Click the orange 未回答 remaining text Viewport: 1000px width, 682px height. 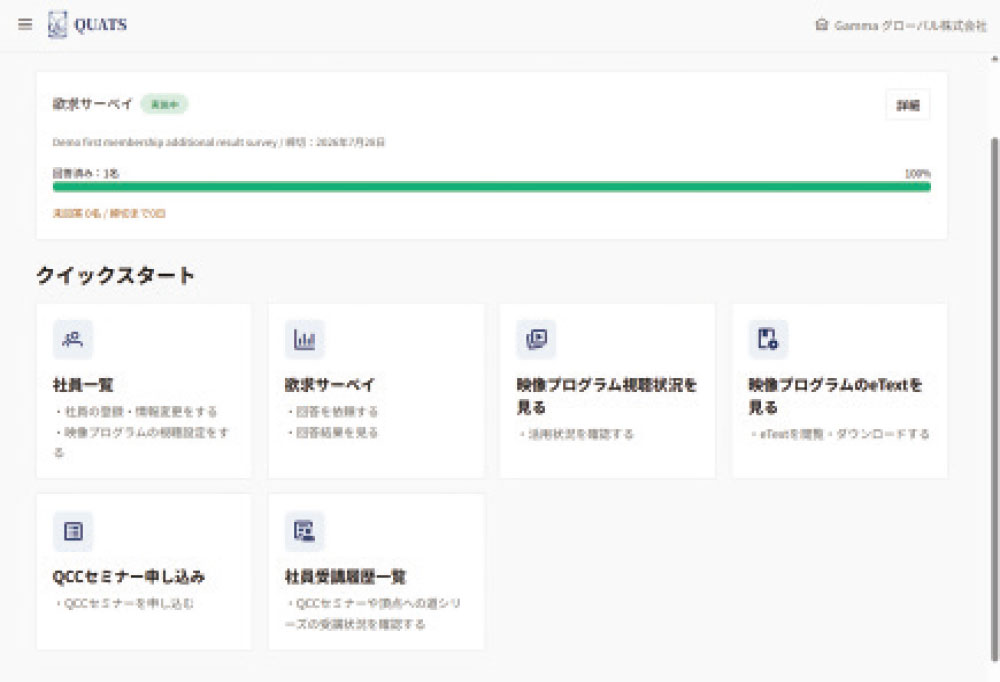109,213
